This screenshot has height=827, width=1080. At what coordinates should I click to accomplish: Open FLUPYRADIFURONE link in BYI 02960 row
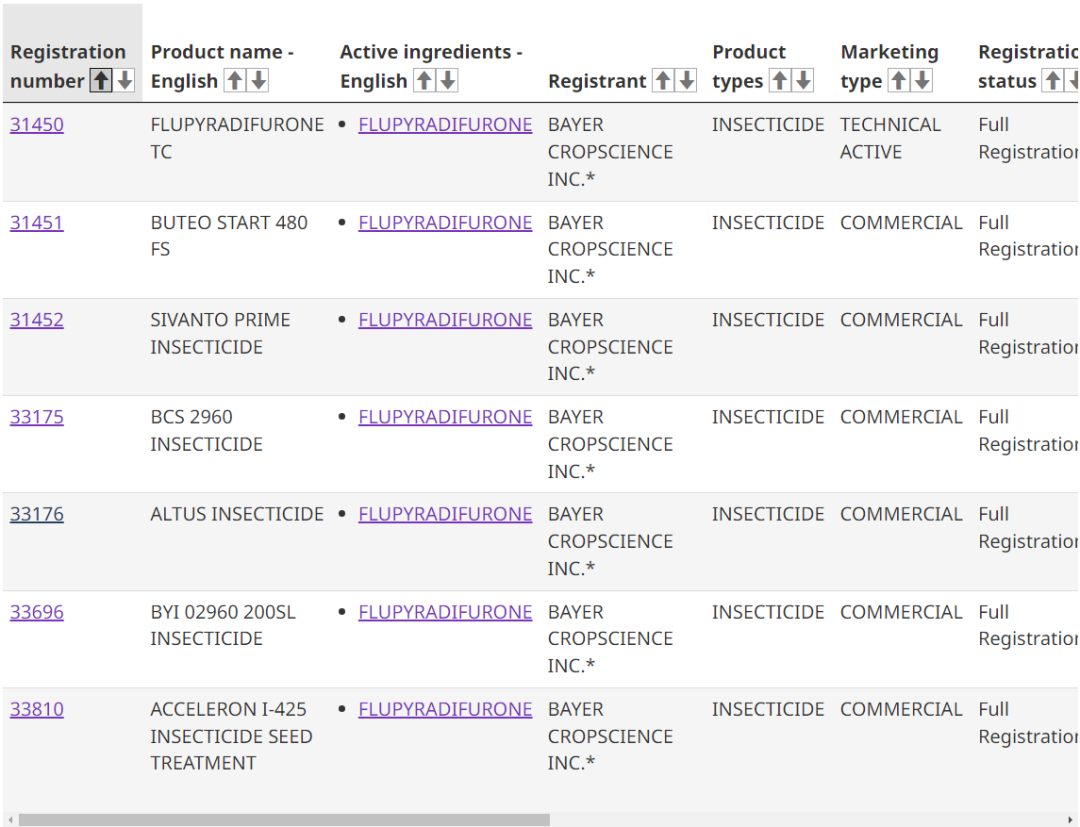tap(445, 611)
